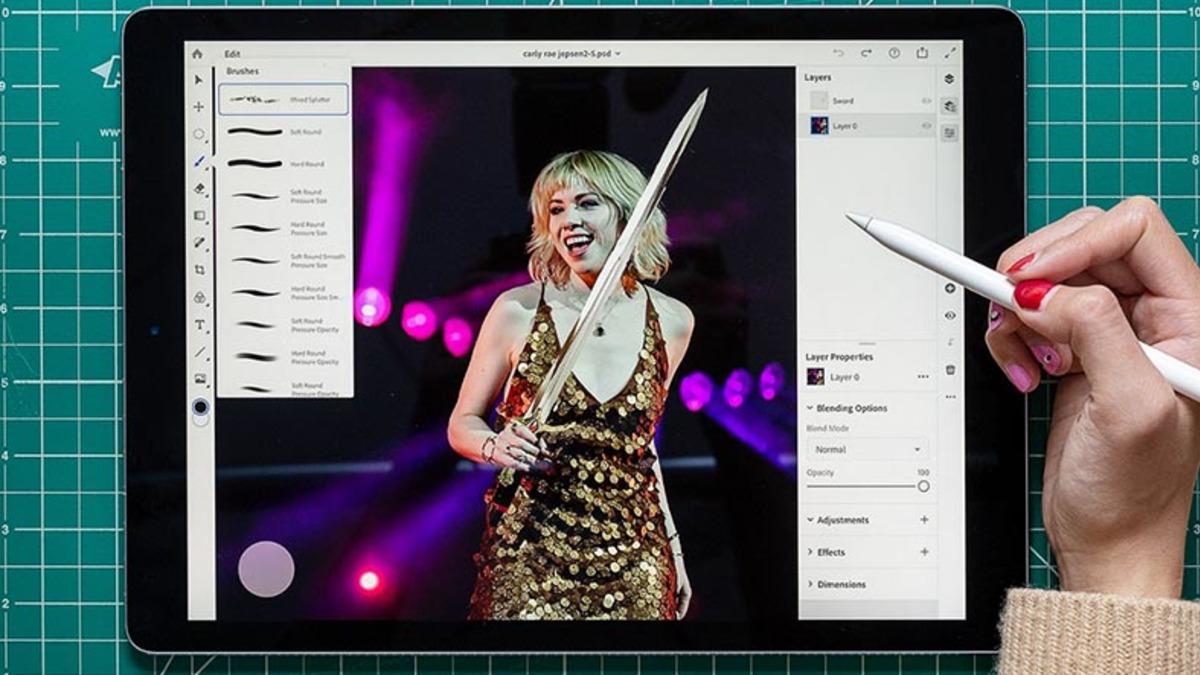This screenshot has height=675, width=1200.
Task: Select the Eraser tool
Action: [198, 186]
